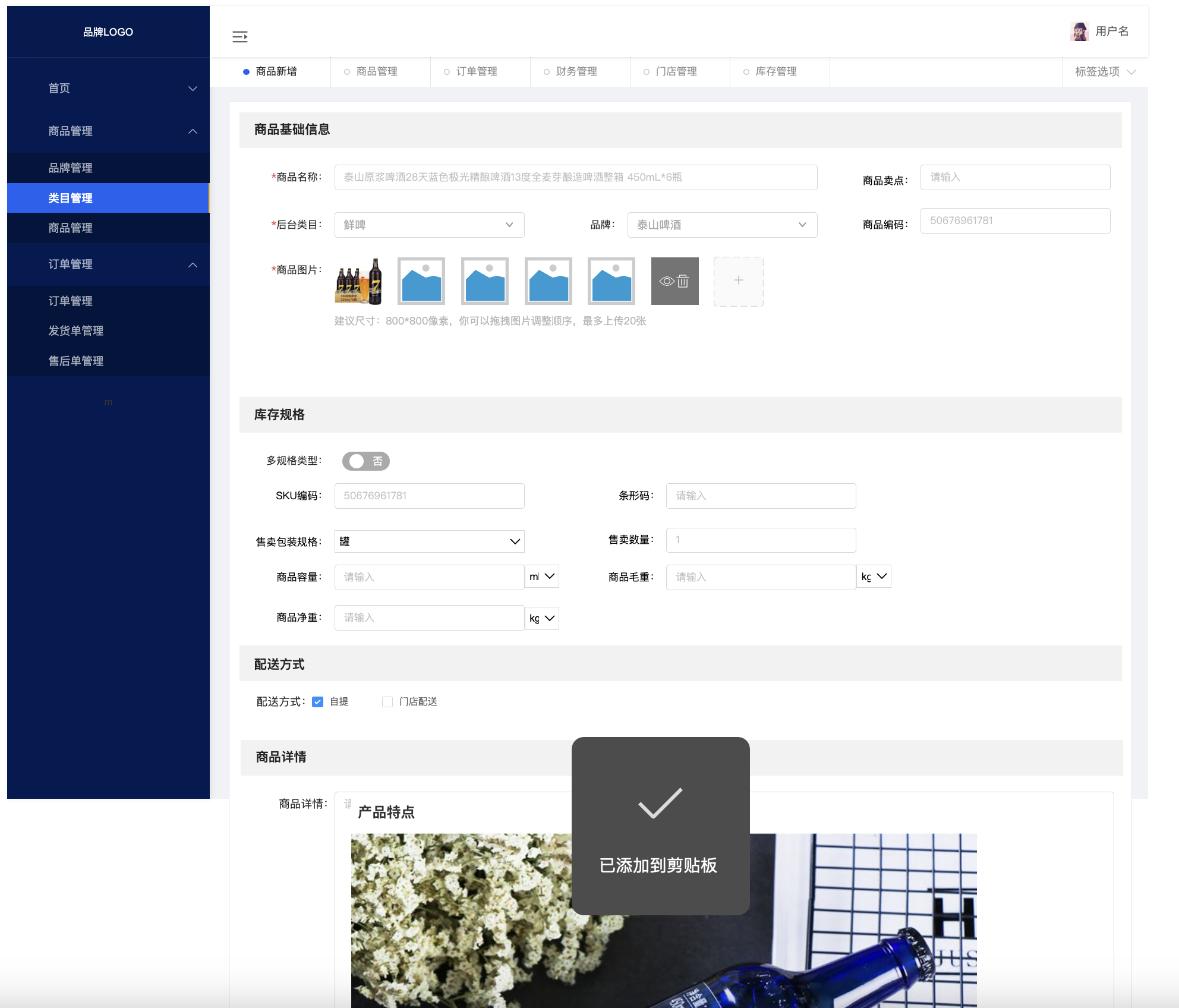Open 品牌管理 in the sidebar
The image size is (1179, 1008).
point(108,168)
